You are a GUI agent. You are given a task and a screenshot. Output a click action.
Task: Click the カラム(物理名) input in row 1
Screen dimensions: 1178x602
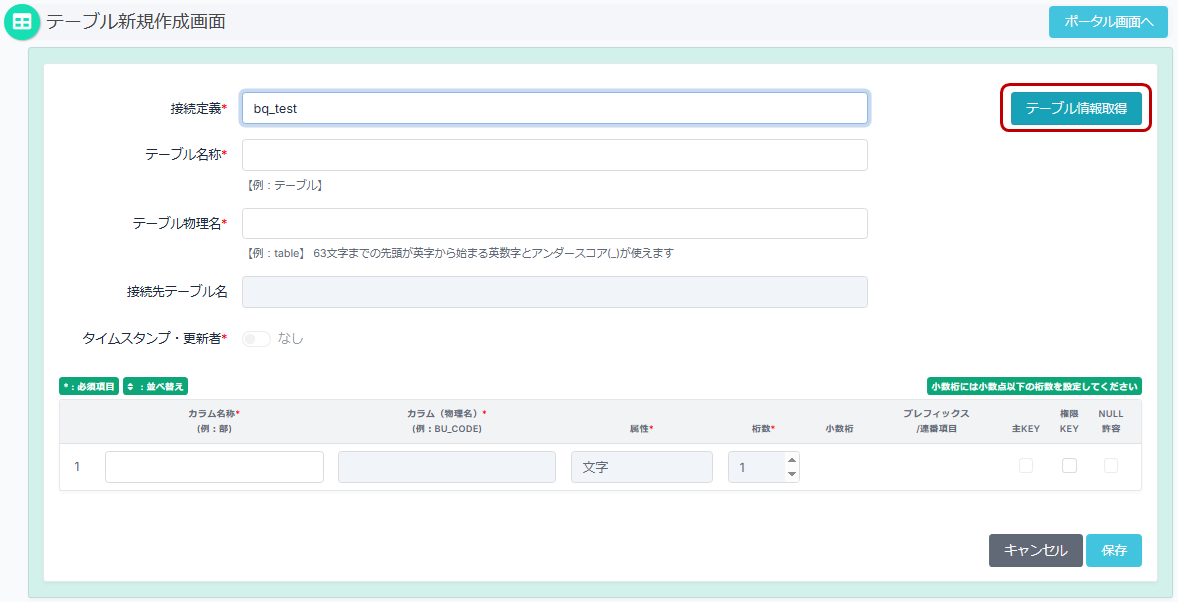446,467
